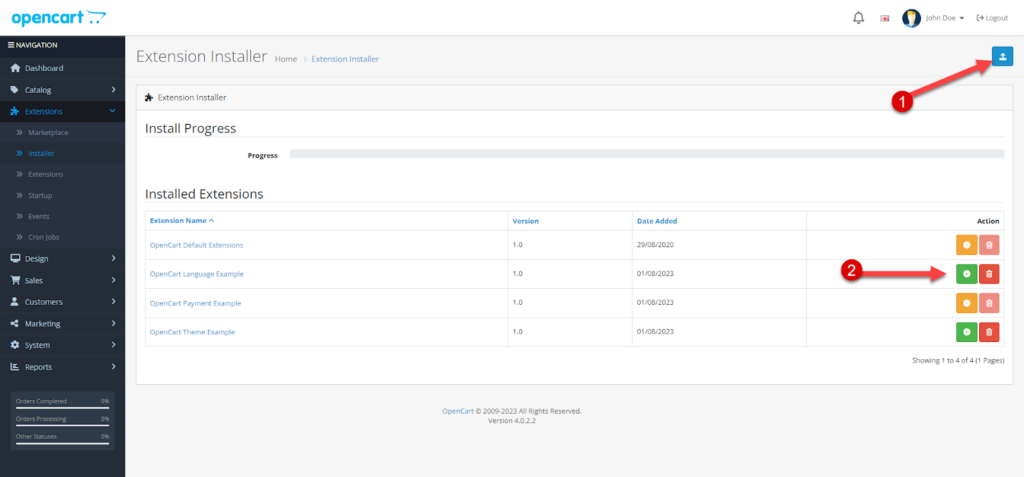Click the Logout link
Screen dimensions: 1024x477
click(x=992, y=18)
